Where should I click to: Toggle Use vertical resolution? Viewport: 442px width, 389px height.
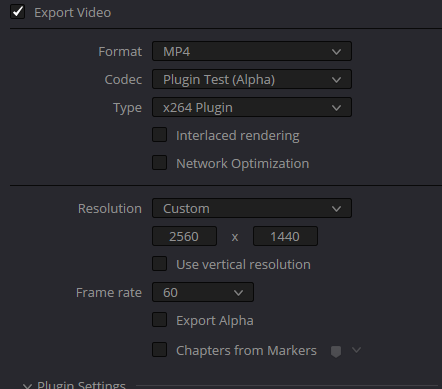pyautogui.click(x=159, y=264)
